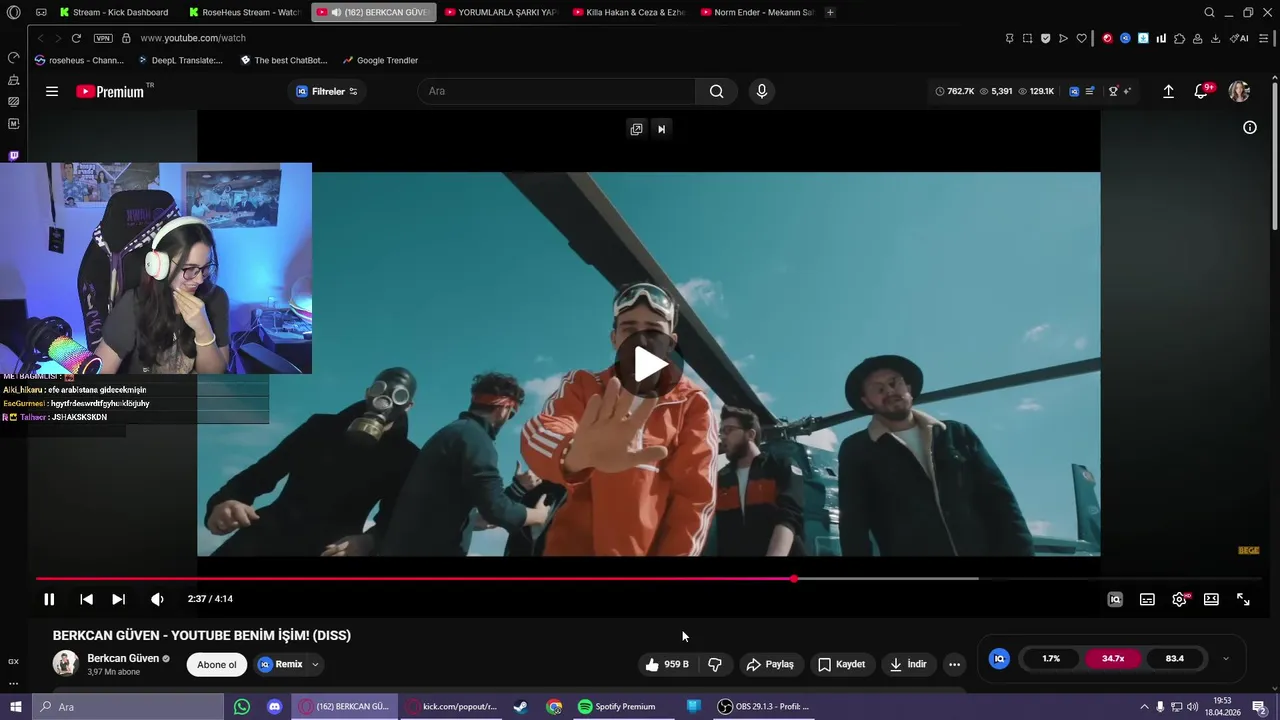This screenshot has width=1280, height=720.
Task: Open the Opera AI sidebar button
Action: (1239, 38)
